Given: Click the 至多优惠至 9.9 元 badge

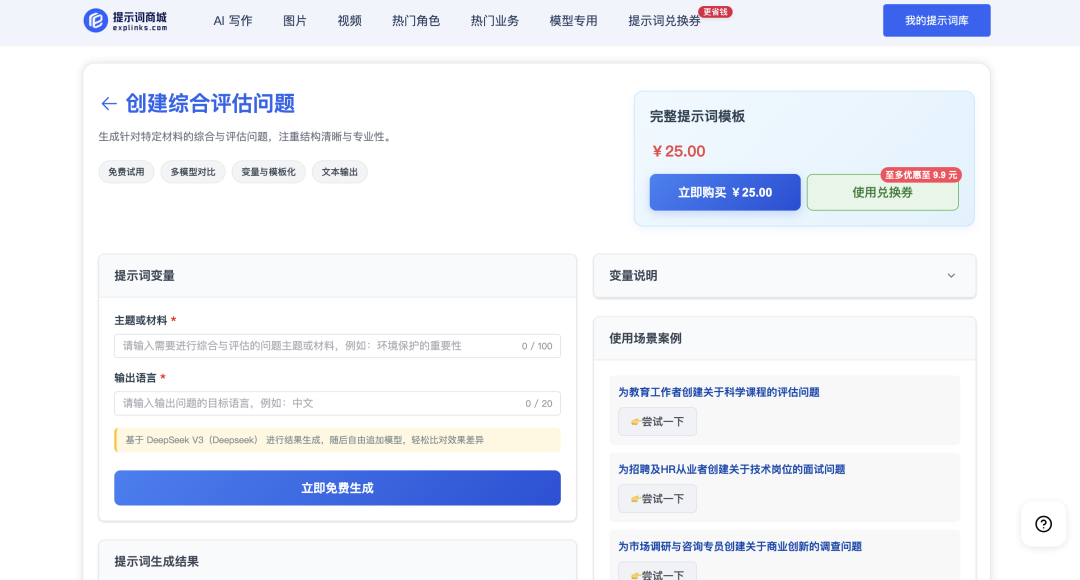Looking at the screenshot, I should pos(921,175).
